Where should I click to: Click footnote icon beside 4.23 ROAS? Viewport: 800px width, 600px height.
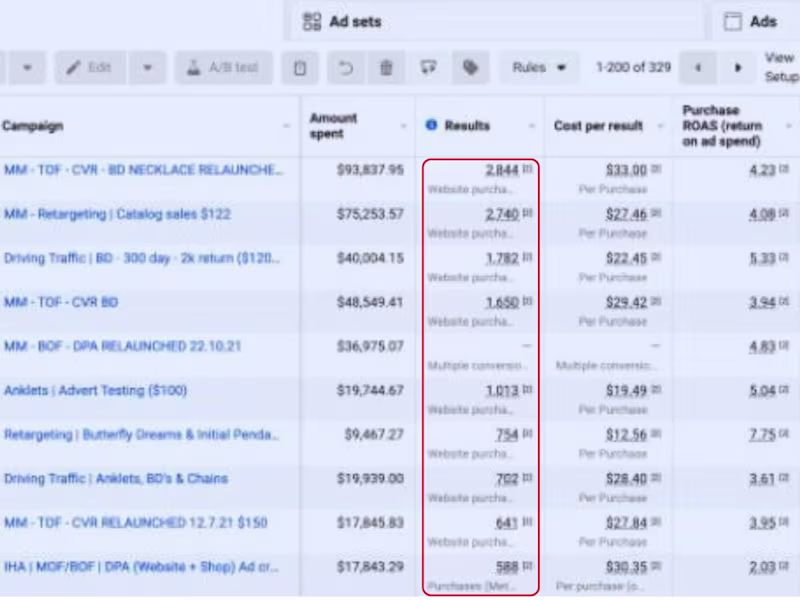pyautogui.click(x=784, y=168)
